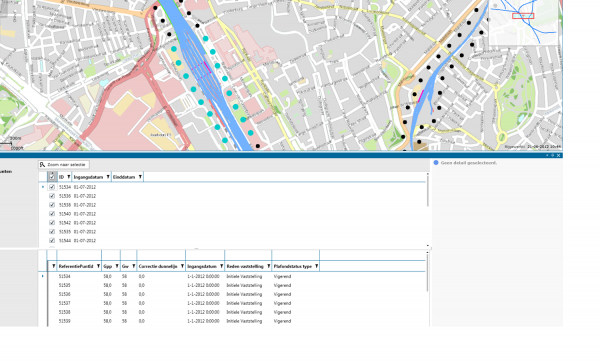
Task: Select the ID cell '51540' in the upper table
Action: (x=65, y=214)
